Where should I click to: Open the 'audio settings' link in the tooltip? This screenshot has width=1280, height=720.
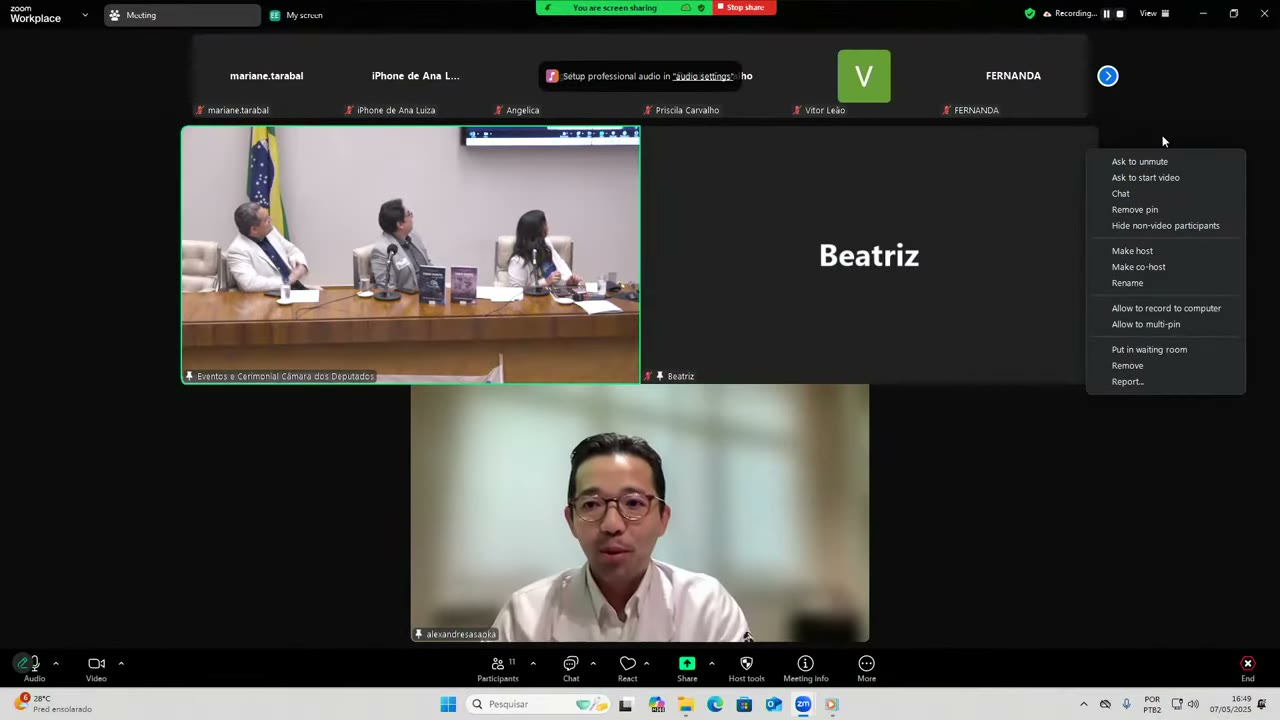(702, 76)
